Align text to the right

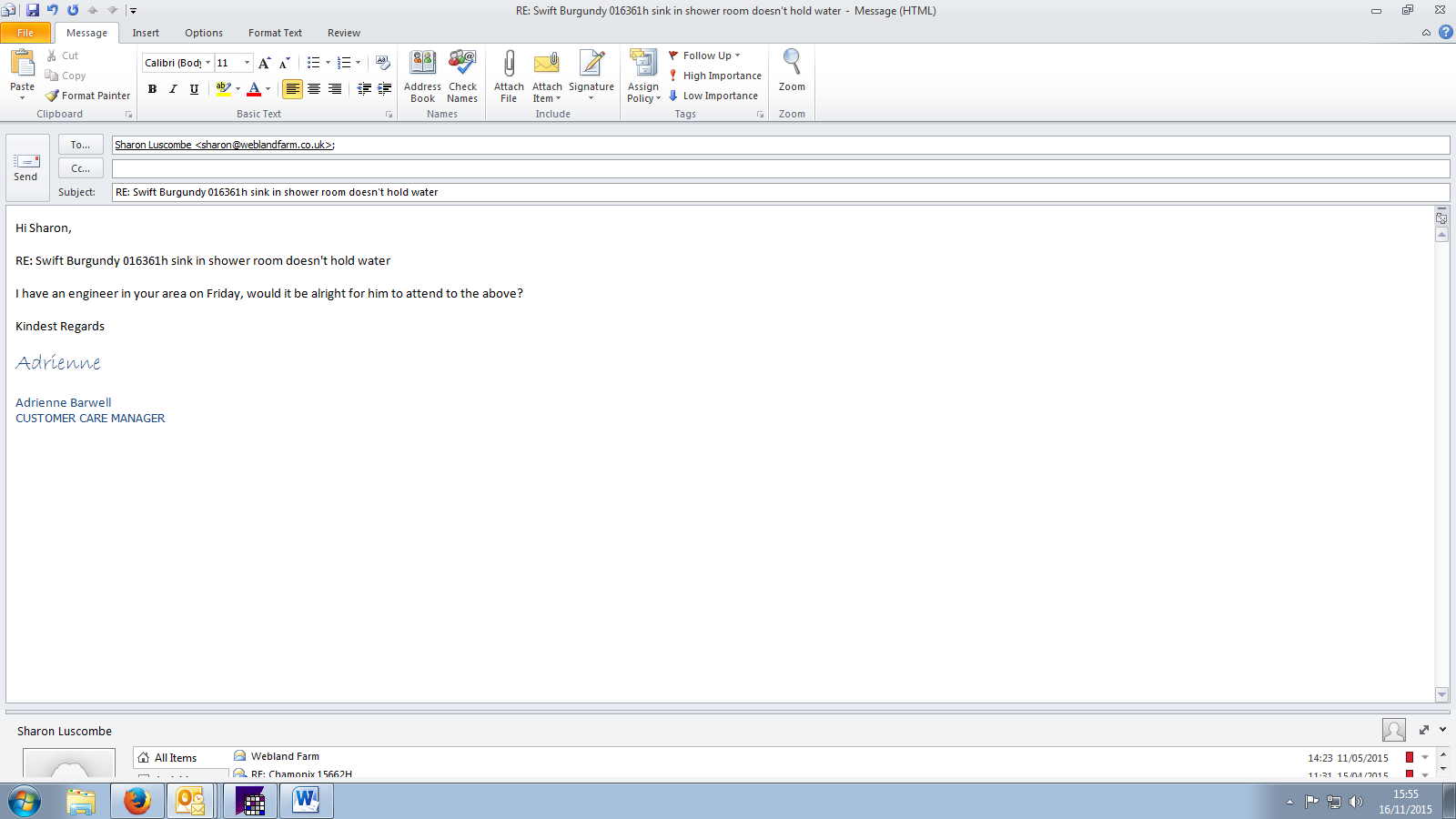coord(335,88)
